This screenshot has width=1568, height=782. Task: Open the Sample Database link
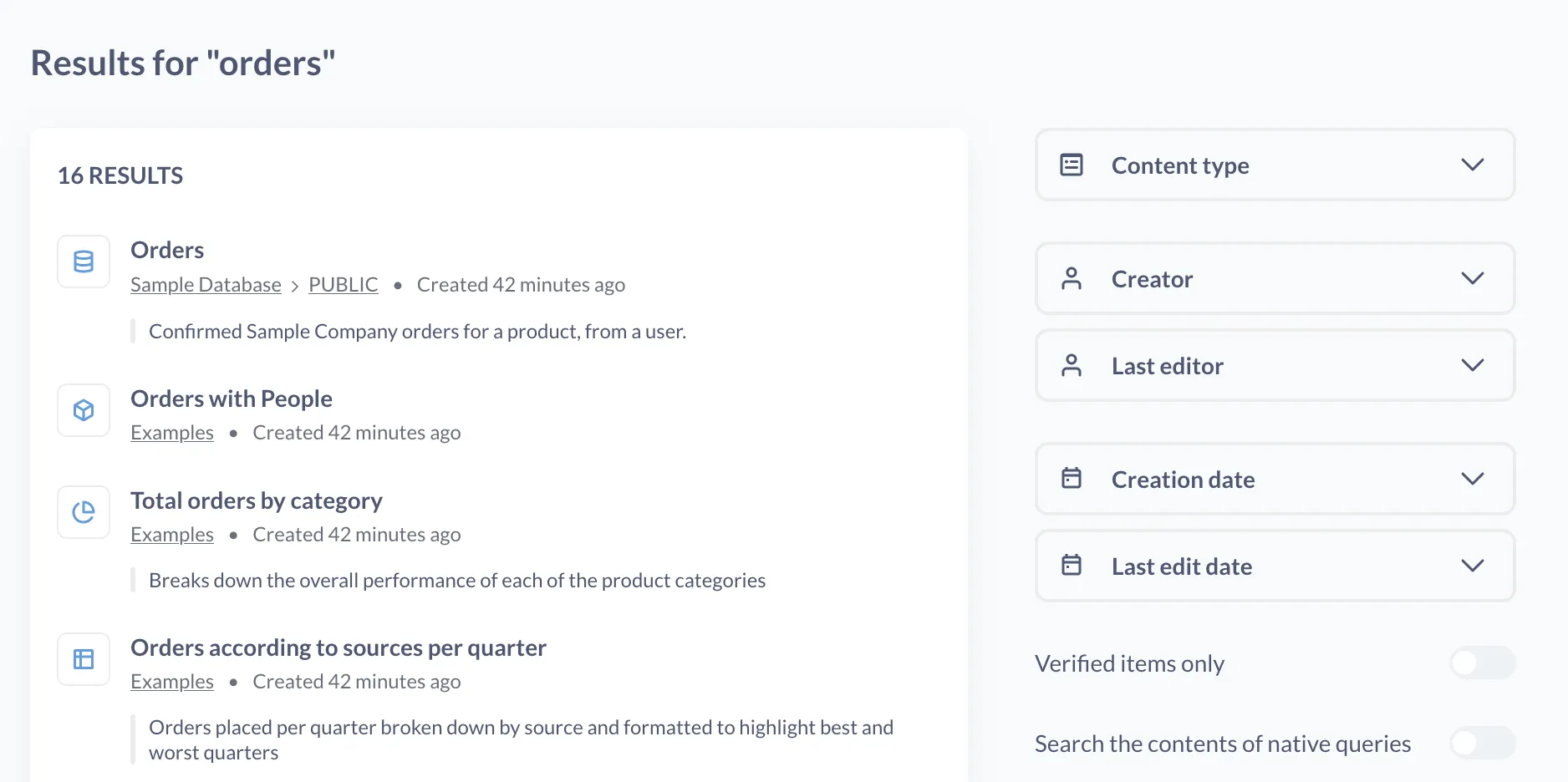click(x=206, y=285)
